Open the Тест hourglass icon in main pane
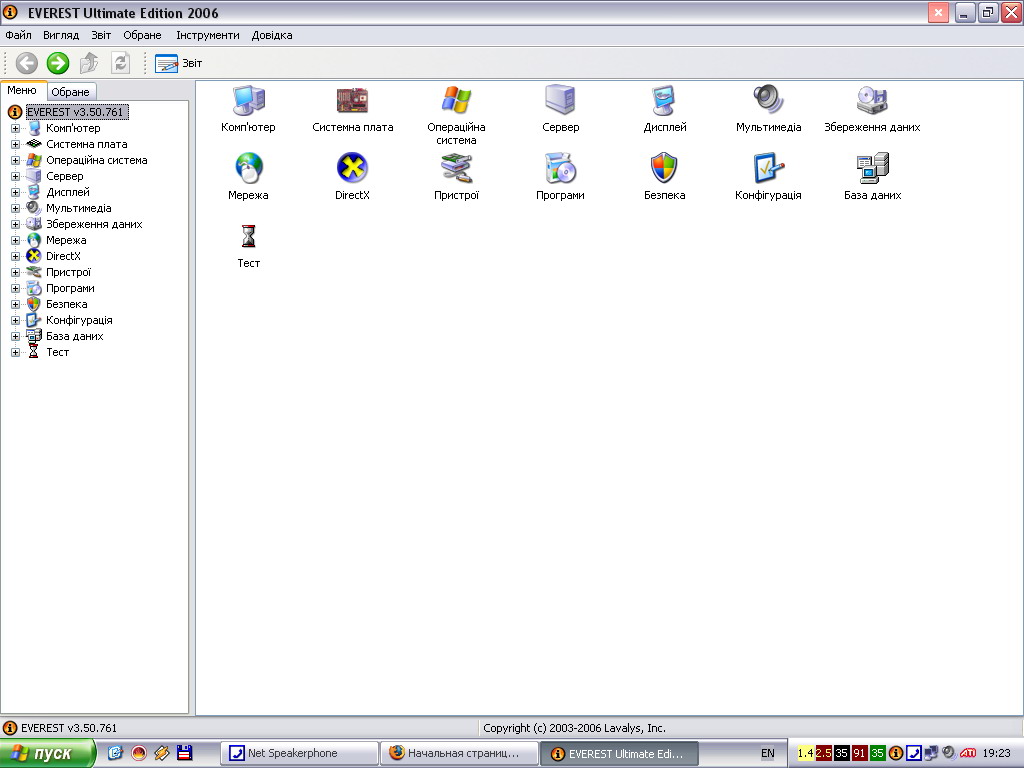 pos(248,236)
